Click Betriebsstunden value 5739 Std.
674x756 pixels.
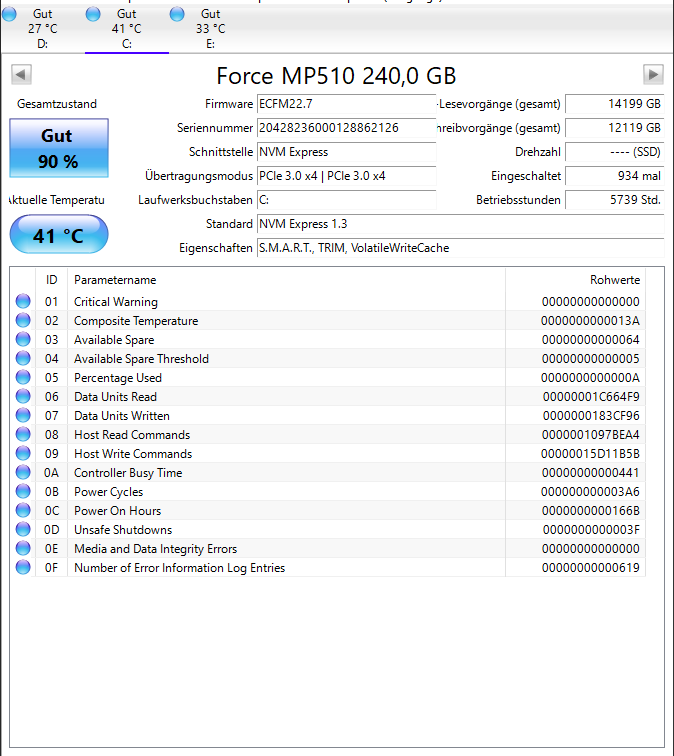point(615,200)
